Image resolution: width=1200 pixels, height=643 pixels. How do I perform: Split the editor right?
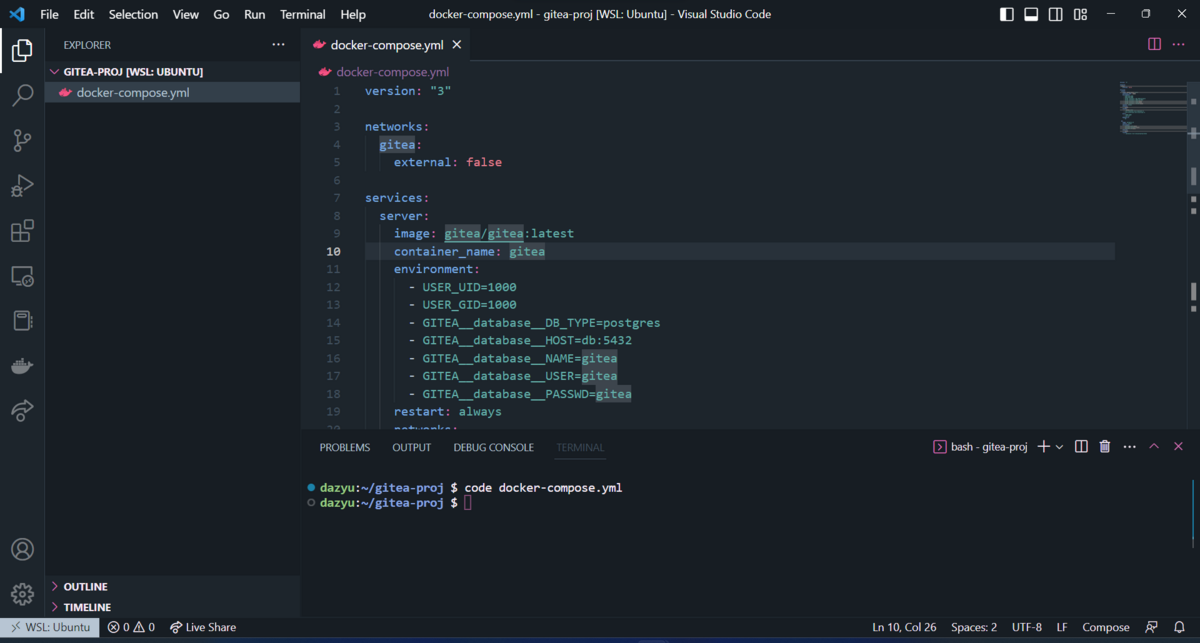1154,45
